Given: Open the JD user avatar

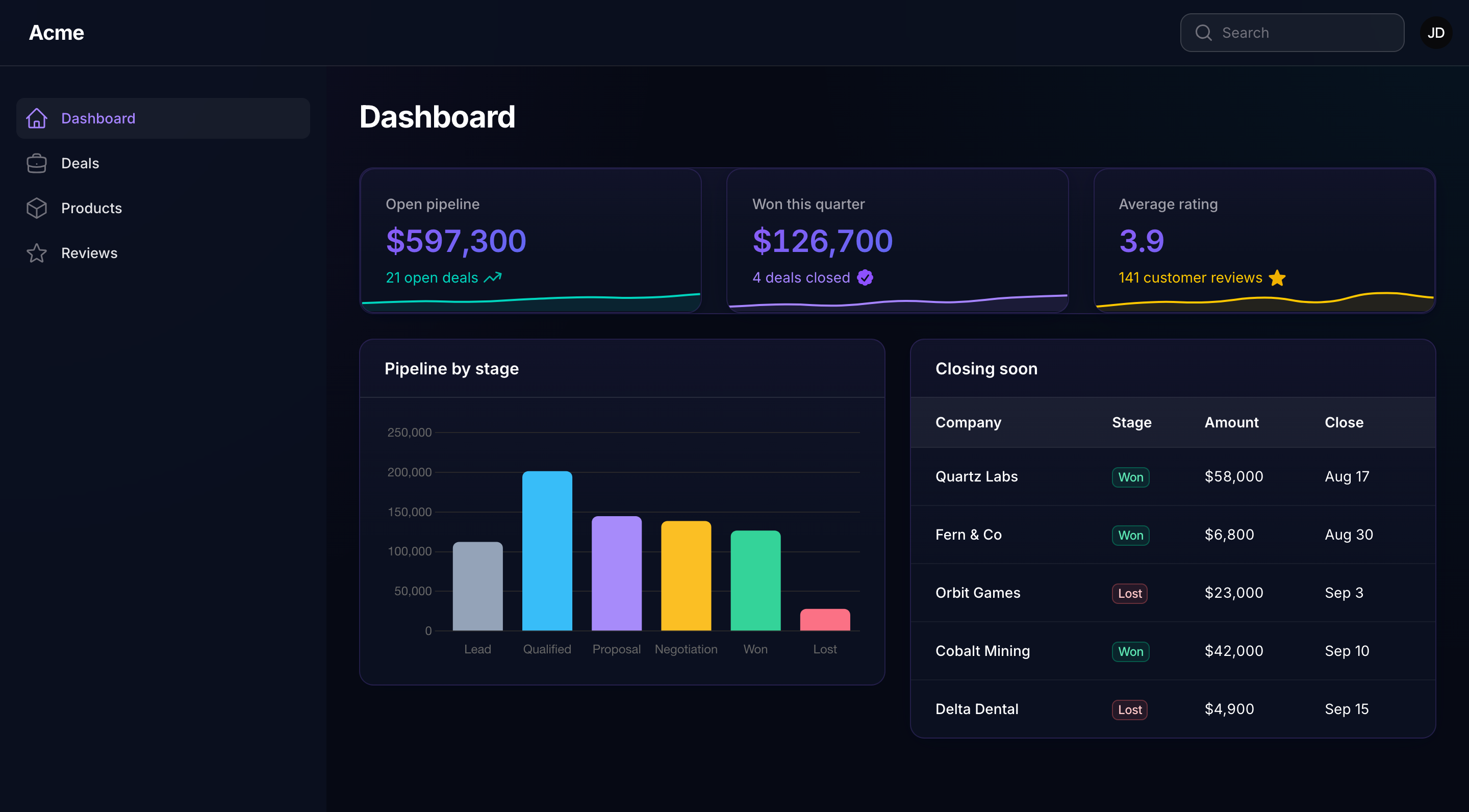Looking at the screenshot, I should pyautogui.click(x=1435, y=33).
